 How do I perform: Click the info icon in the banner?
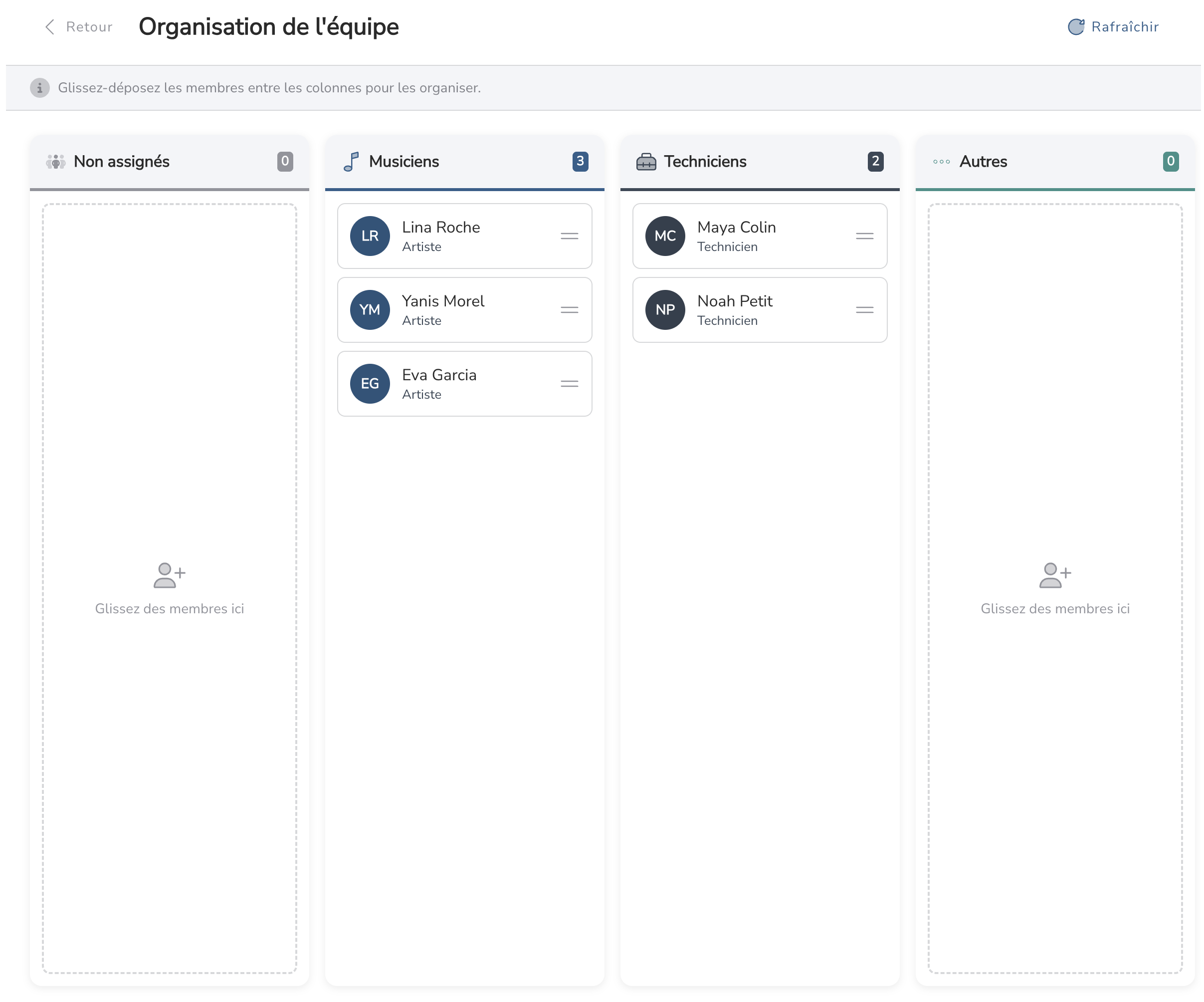[39, 88]
